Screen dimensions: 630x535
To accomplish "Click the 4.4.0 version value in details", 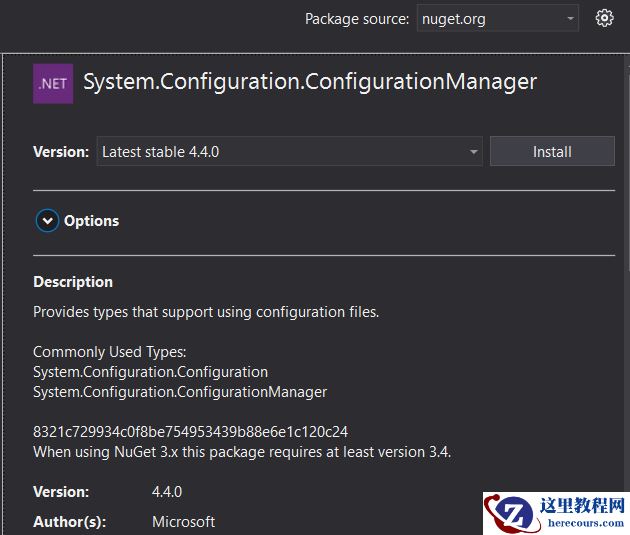I will [167, 492].
